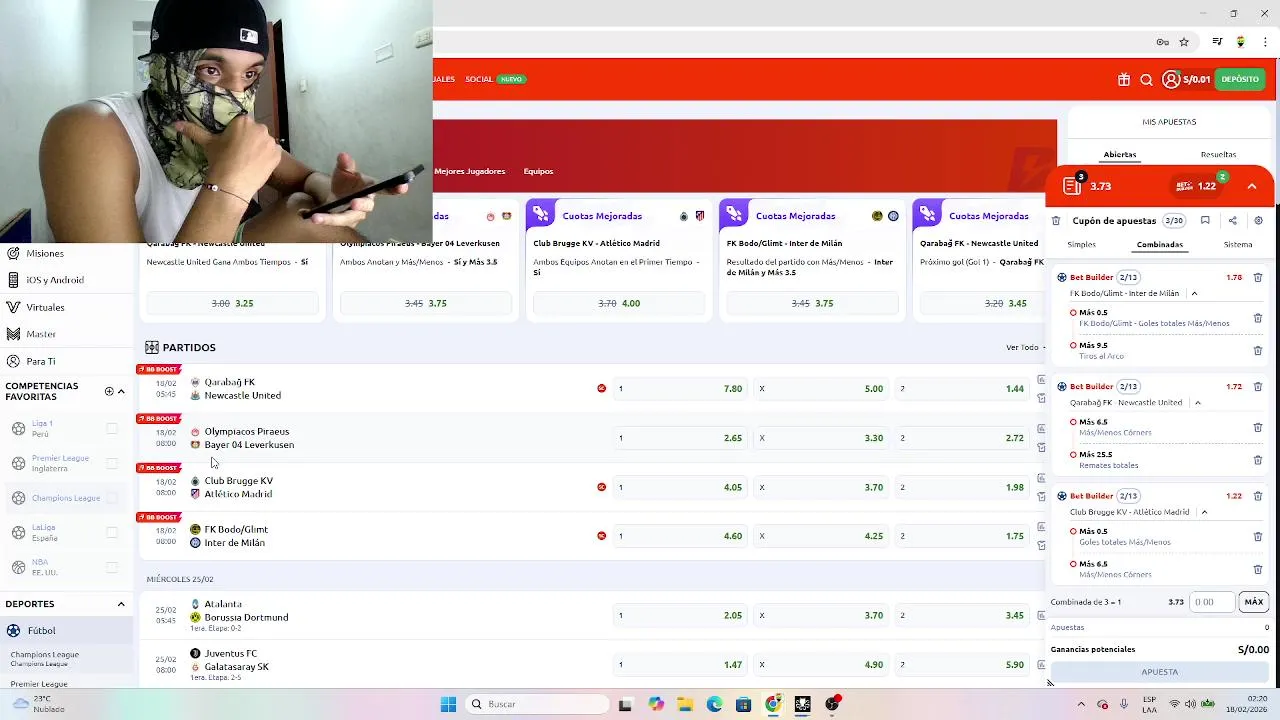Open the Resueltas bets tab
The width and height of the screenshot is (1280, 720).
tap(1218, 155)
